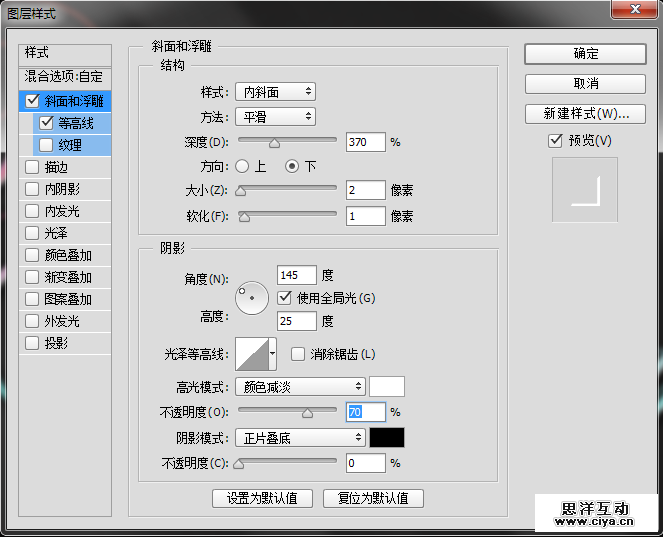Click the highlight opacity field showing 70
This screenshot has width=663, height=537.
tap(366, 412)
